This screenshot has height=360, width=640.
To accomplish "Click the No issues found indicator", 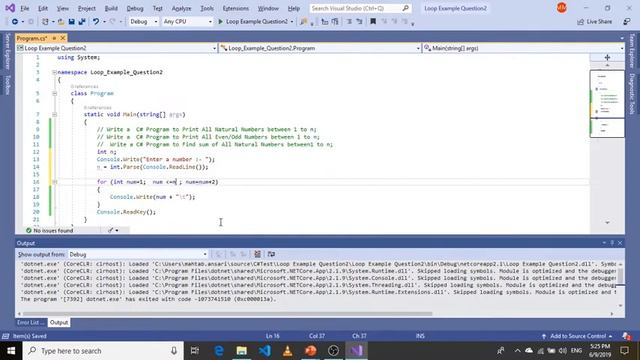I will tap(49, 231).
